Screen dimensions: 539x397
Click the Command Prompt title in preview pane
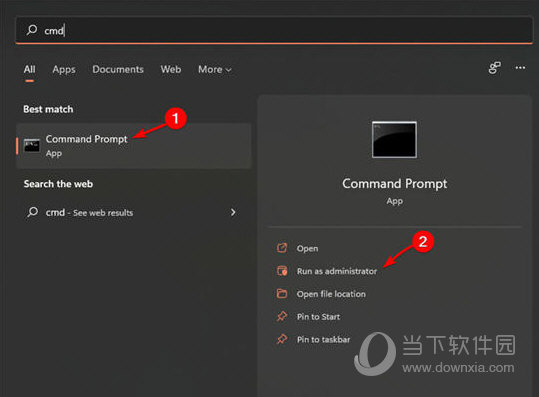point(395,184)
